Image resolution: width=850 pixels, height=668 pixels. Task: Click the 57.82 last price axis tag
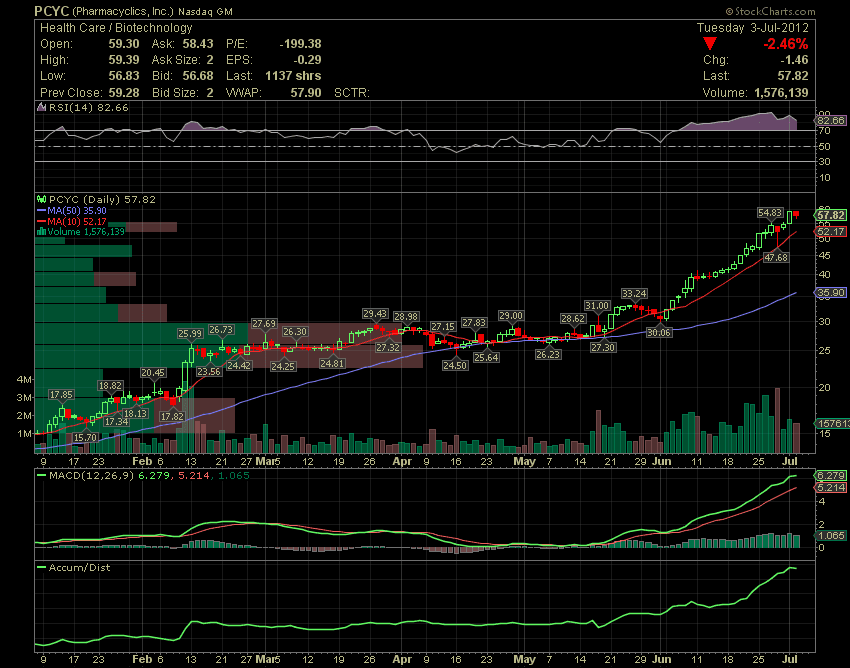click(x=830, y=215)
